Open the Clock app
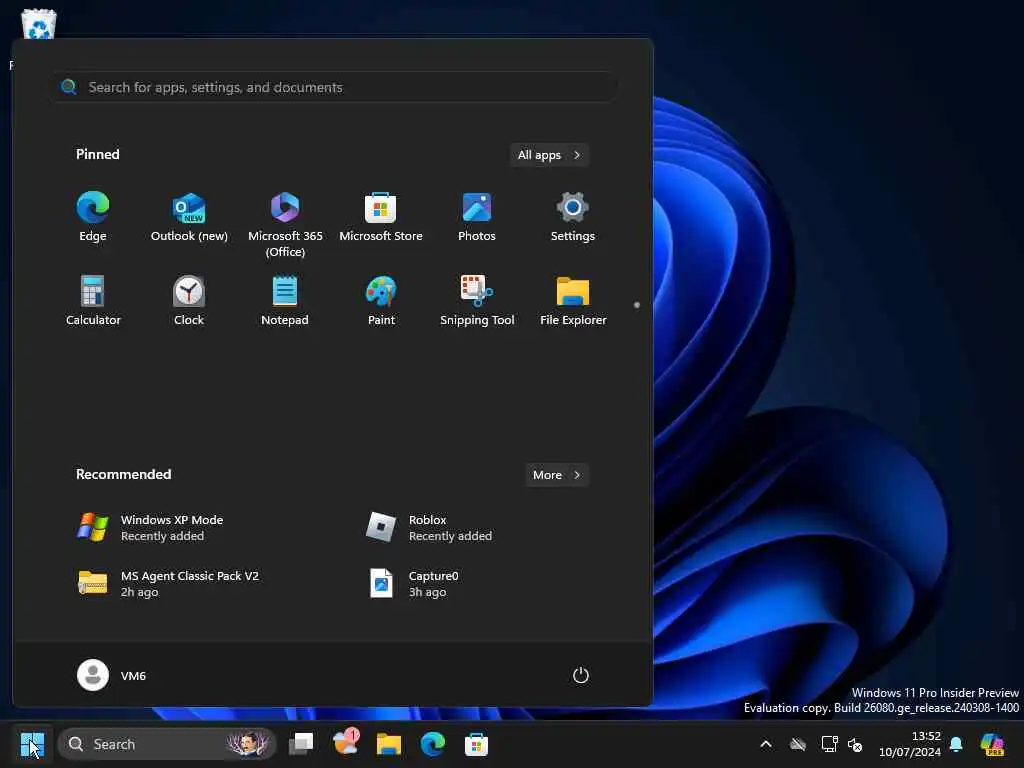1024x768 pixels. [x=189, y=300]
